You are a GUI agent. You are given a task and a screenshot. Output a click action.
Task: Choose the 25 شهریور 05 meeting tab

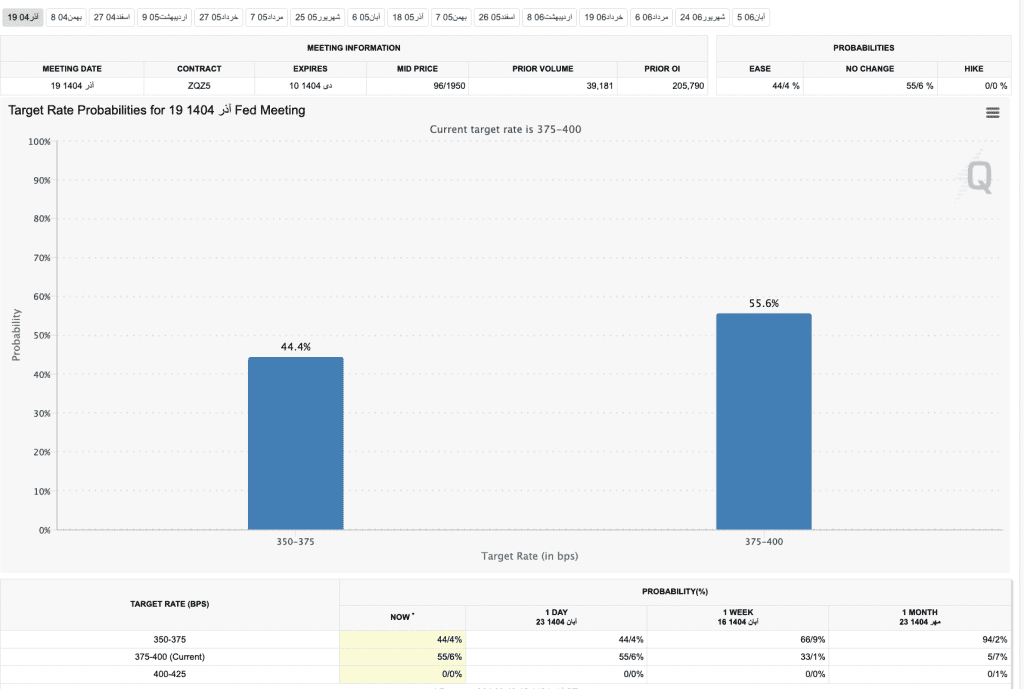click(317, 17)
